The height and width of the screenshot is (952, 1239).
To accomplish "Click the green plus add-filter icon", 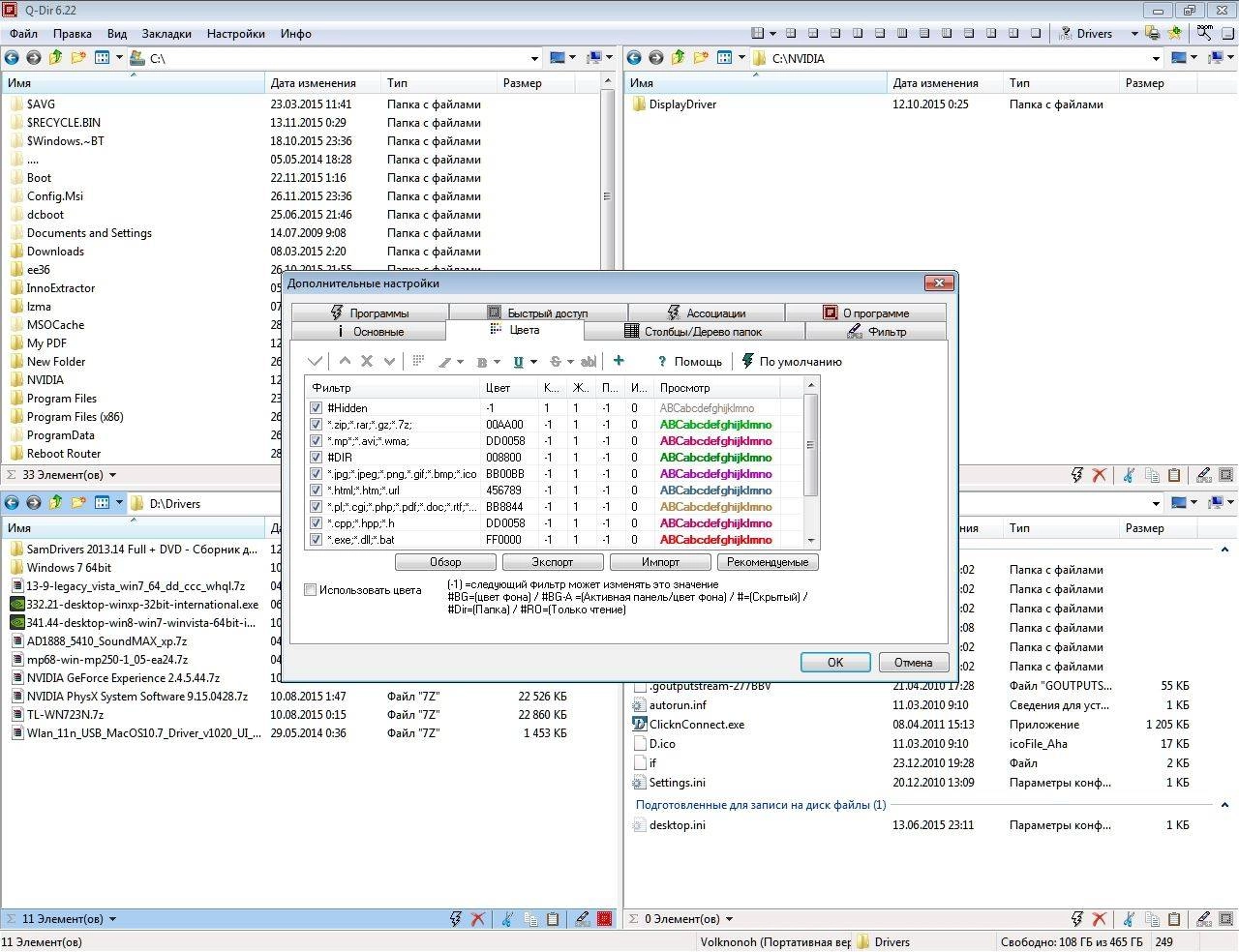I will [x=619, y=361].
